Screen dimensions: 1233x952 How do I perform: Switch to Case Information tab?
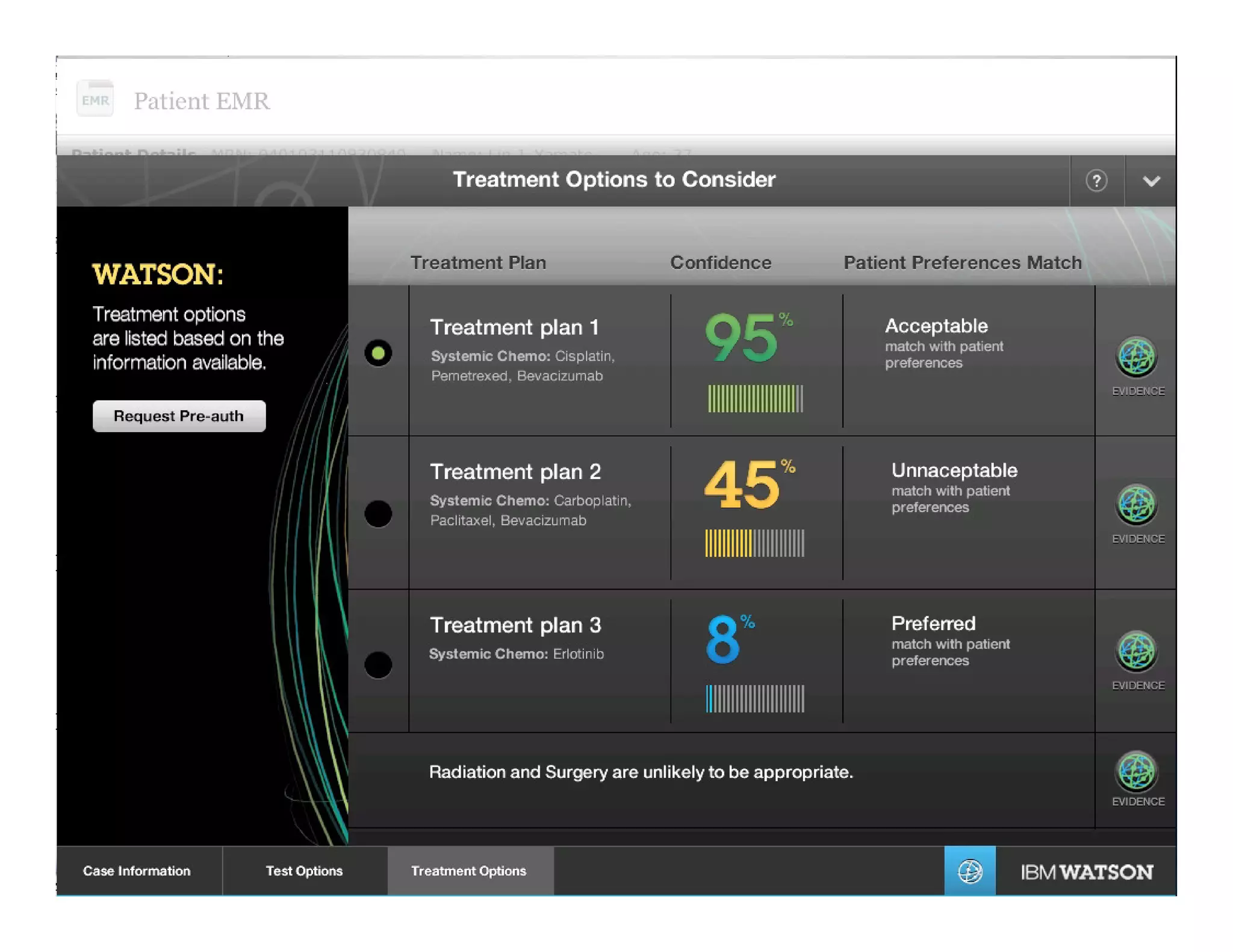tap(137, 871)
